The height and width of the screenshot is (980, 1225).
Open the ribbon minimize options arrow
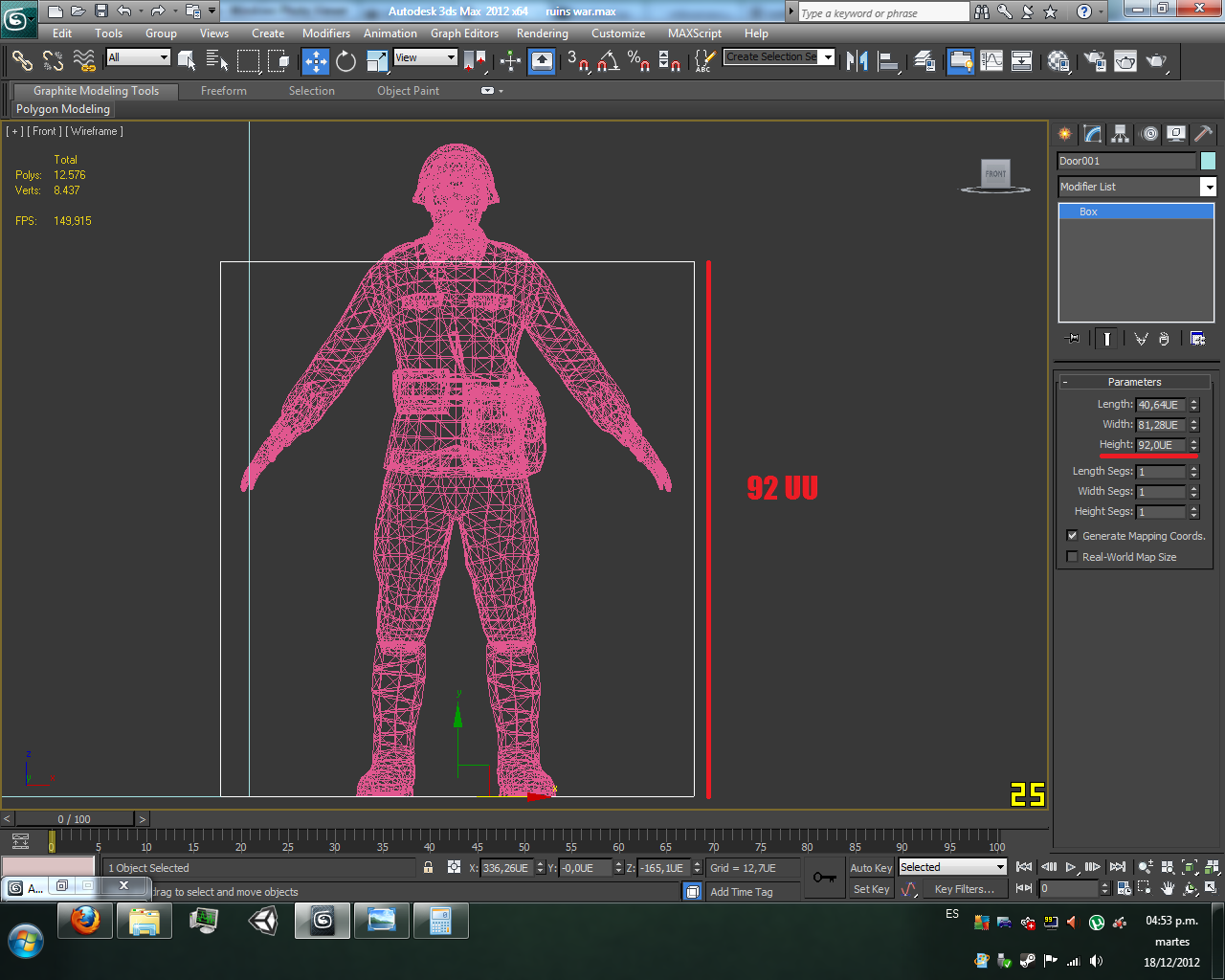point(500,91)
